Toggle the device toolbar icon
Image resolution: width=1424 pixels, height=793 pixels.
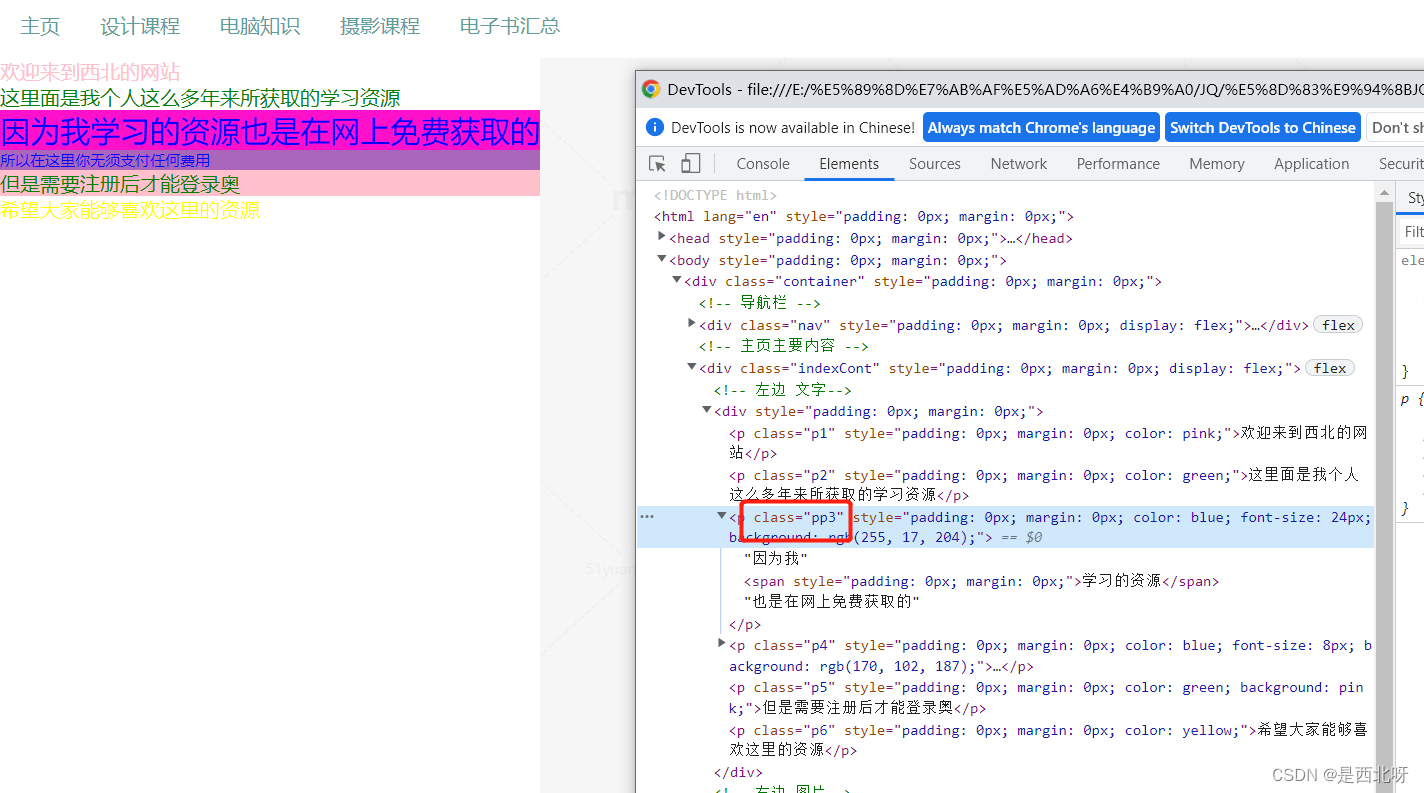pyautogui.click(x=691, y=164)
